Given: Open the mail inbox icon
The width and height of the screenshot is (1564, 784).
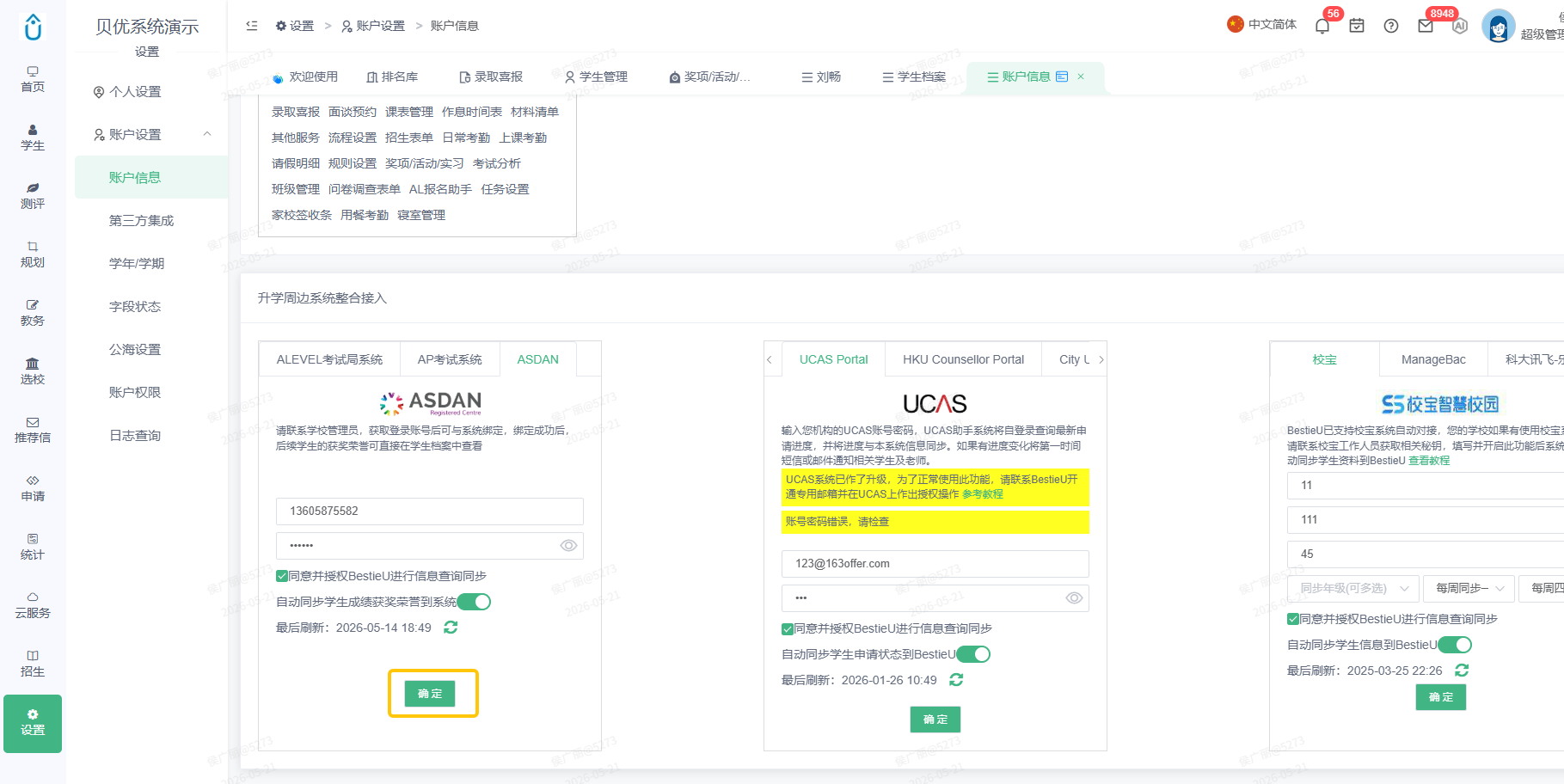Looking at the screenshot, I should [1426, 26].
